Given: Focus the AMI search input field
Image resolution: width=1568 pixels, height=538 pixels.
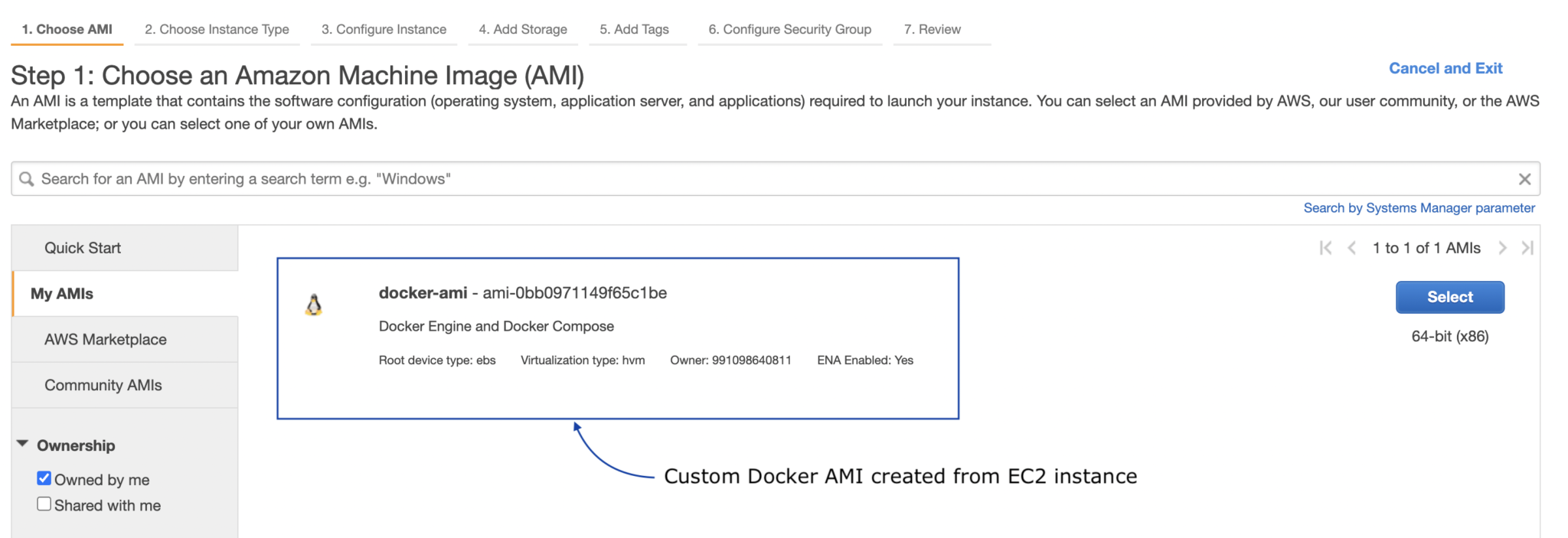Looking at the screenshot, I should (775, 178).
